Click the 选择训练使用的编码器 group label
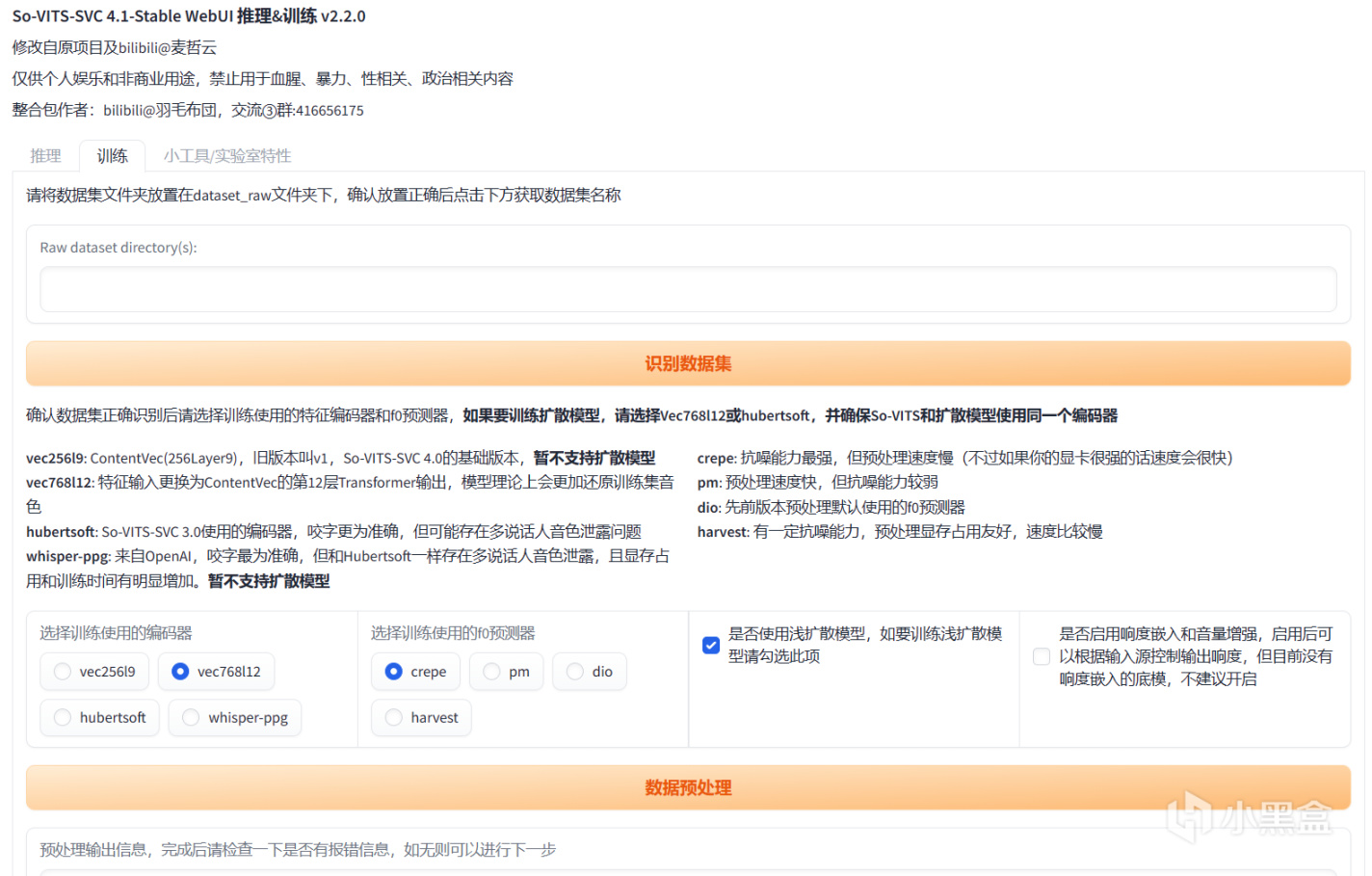Image resolution: width=1372 pixels, height=876 pixels. (x=116, y=633)
